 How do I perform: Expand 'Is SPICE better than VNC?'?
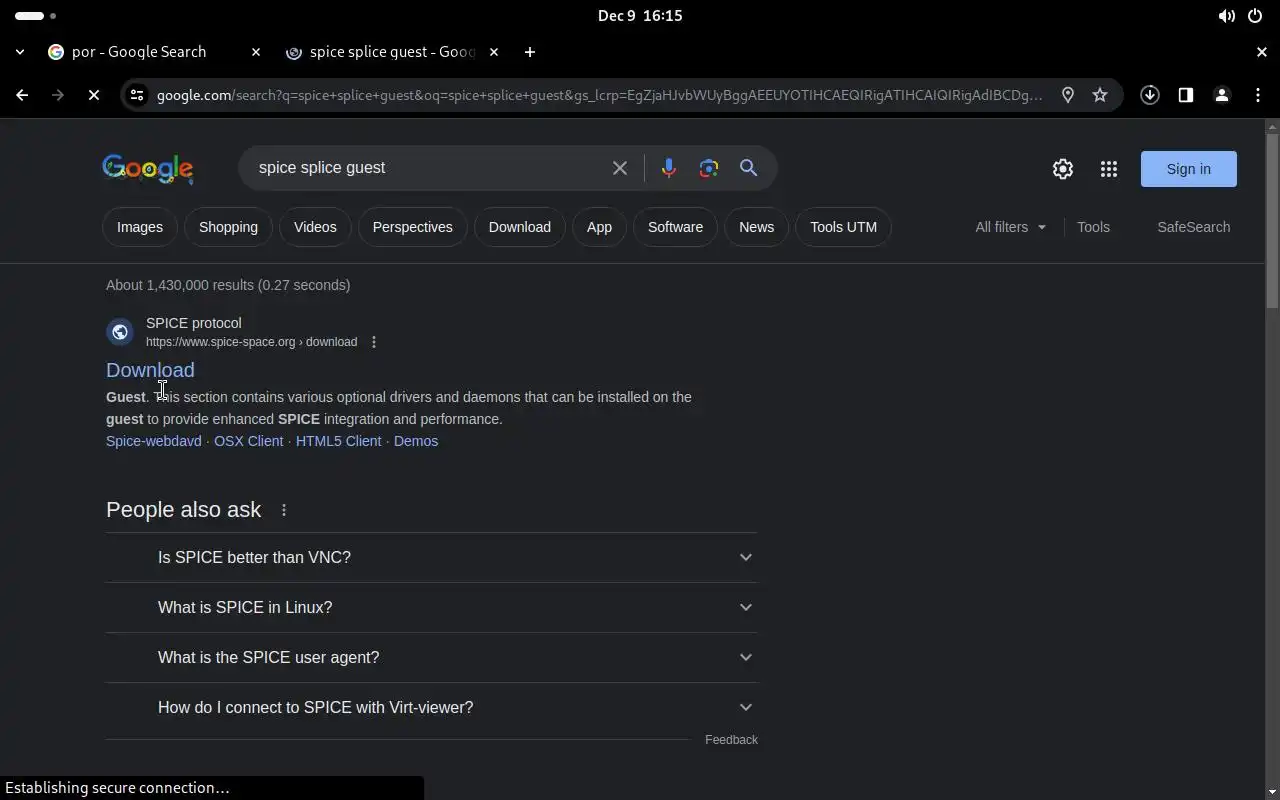coord(432,557)
